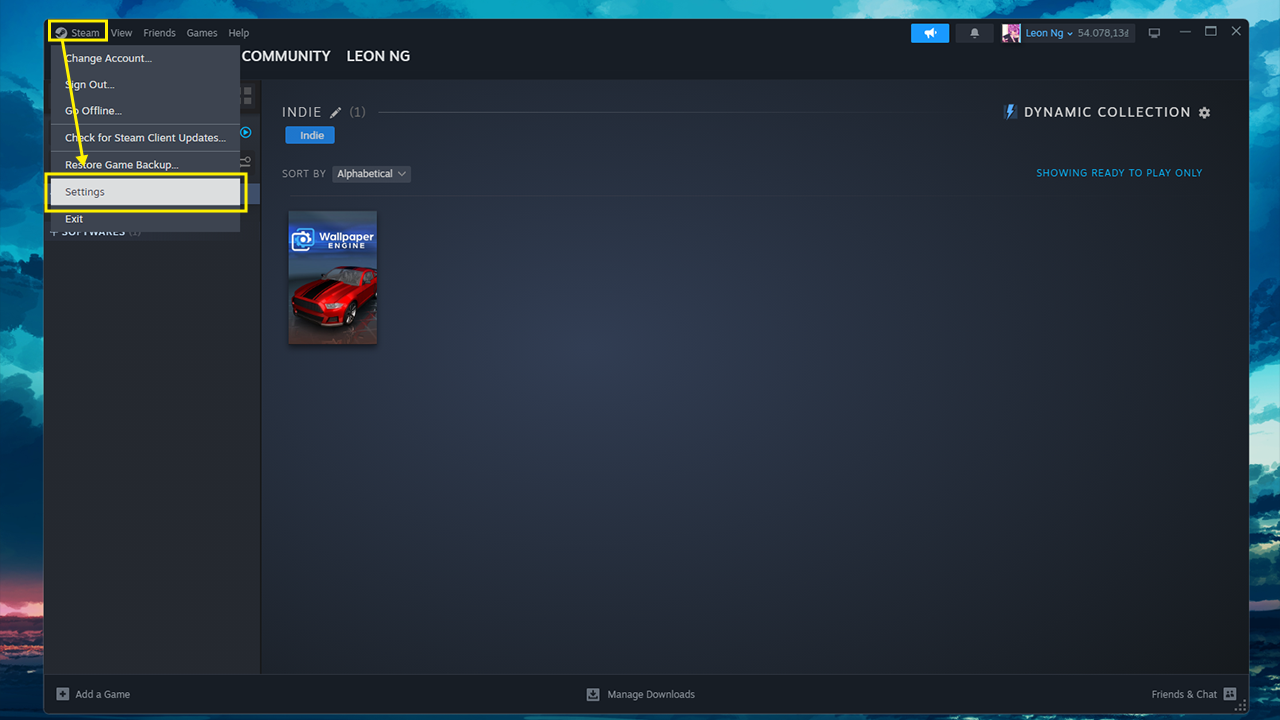Open the Help menu

(x=238, y=33)
